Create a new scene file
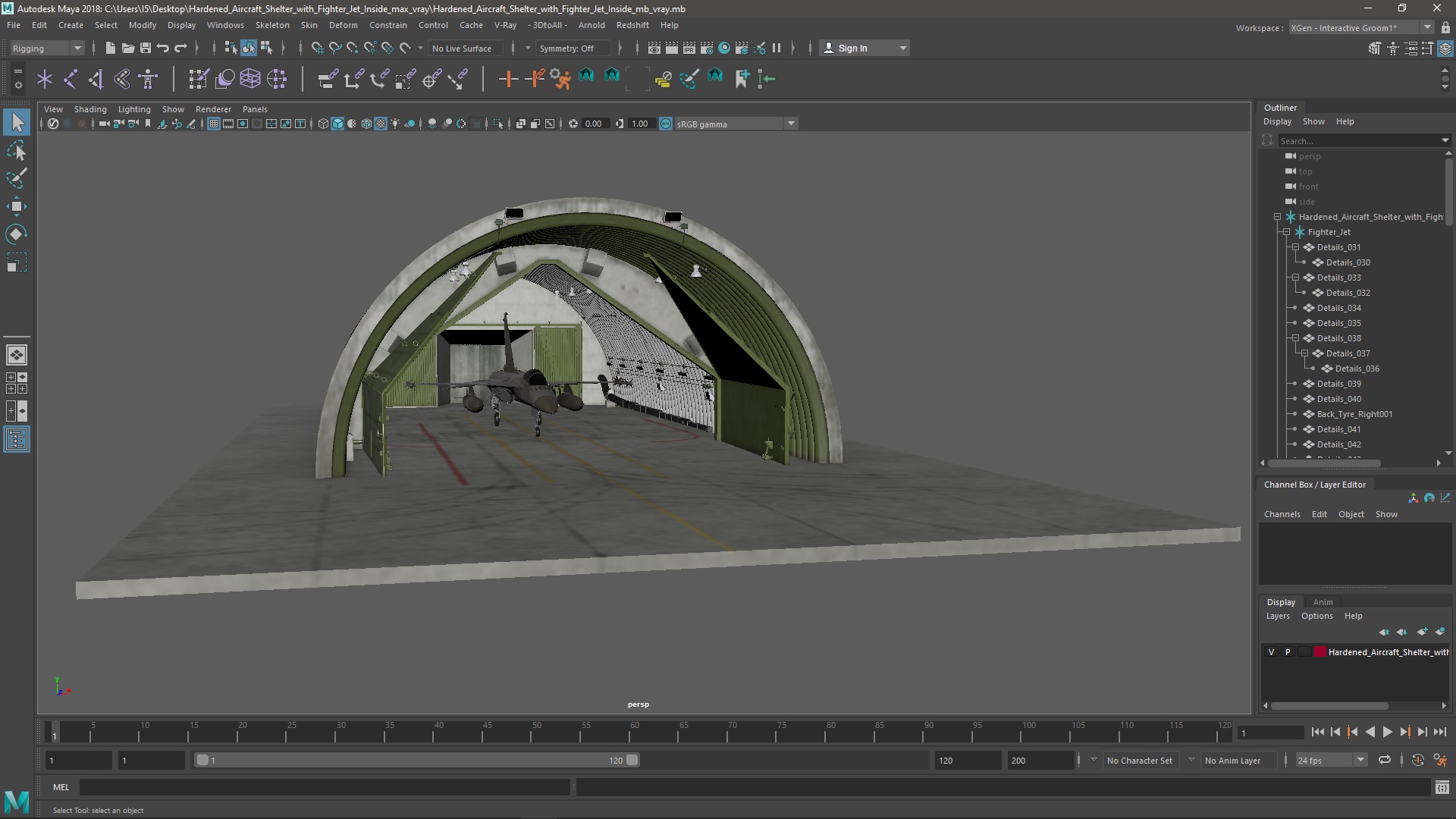The height and width of the screenshot is (819, 1456). coord(110,48)
